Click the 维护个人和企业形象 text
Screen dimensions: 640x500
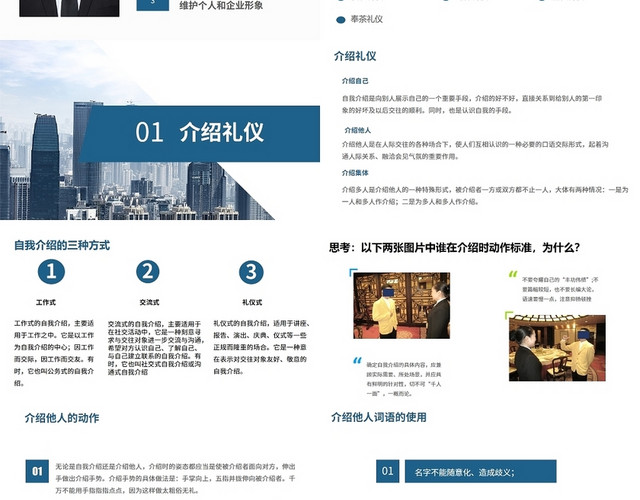(221, 5)
